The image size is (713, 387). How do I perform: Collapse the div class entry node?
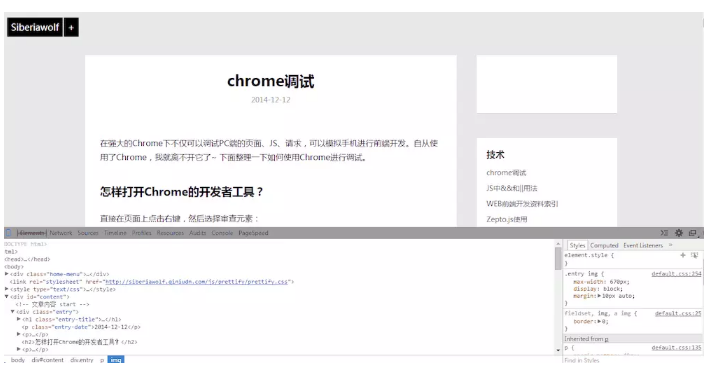13,312
